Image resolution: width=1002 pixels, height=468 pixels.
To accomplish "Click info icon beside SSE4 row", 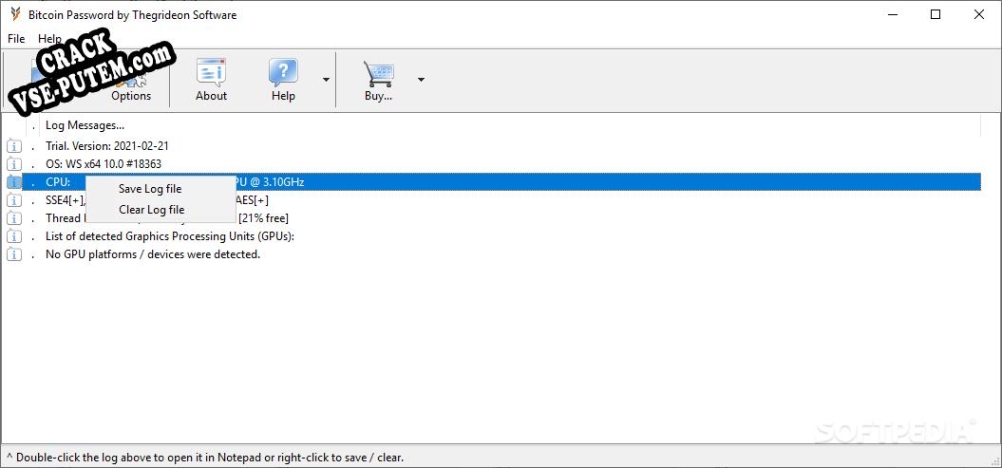I will point(14,200).
